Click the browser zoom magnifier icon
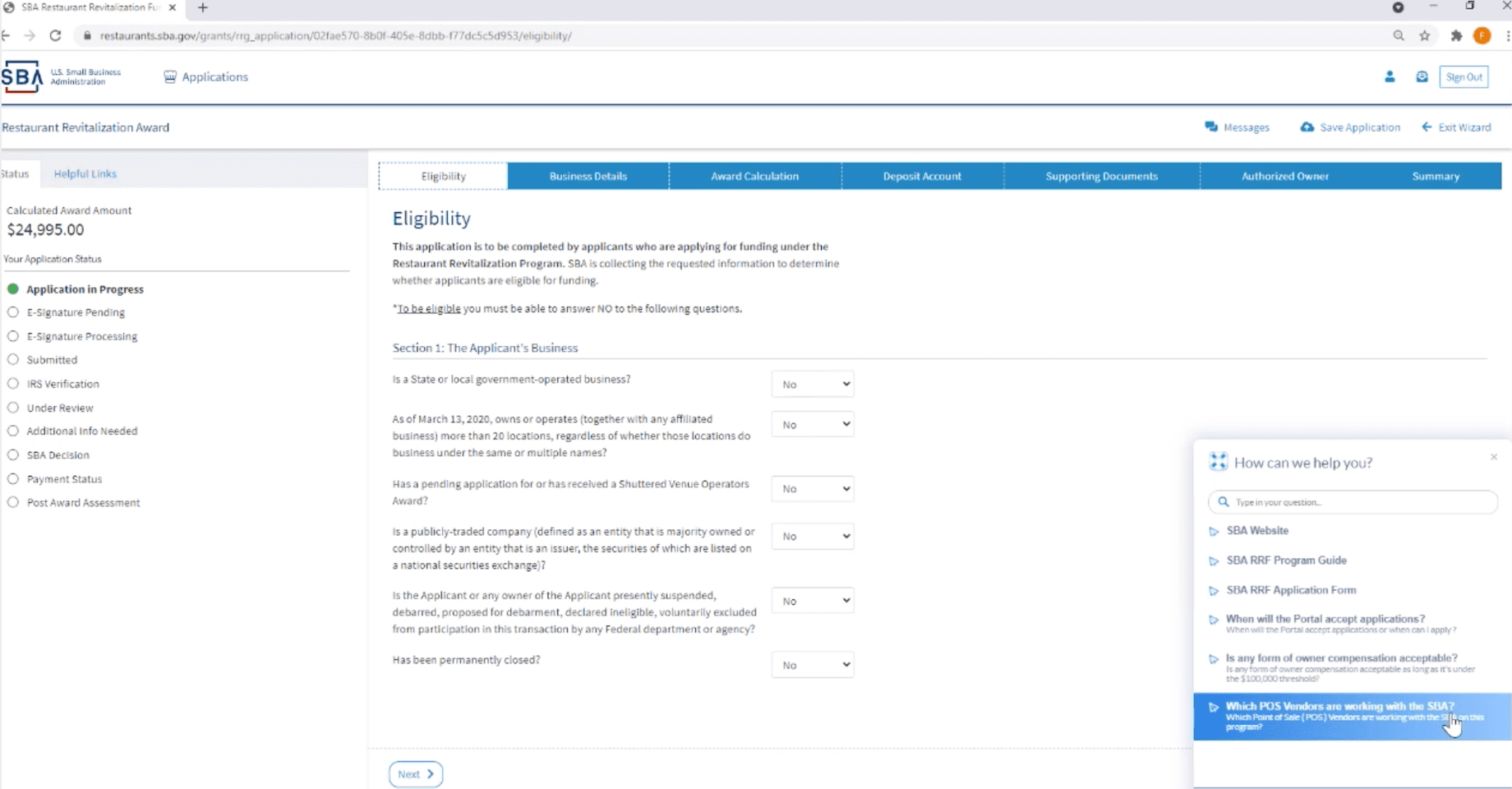This screenshot has height=789, width=1512. tap(1399, 35)
